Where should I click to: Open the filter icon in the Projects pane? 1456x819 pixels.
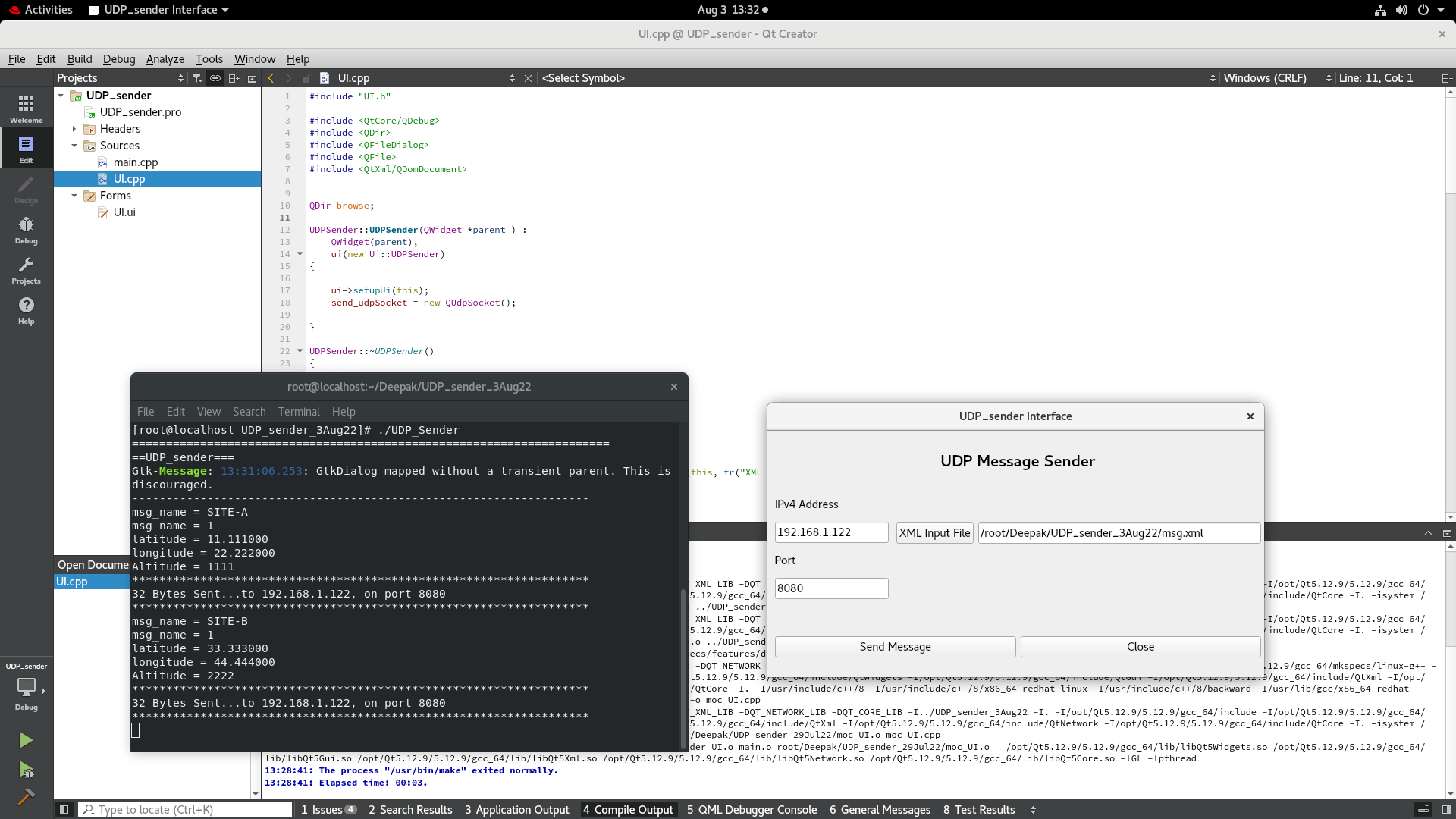[196, 77]
